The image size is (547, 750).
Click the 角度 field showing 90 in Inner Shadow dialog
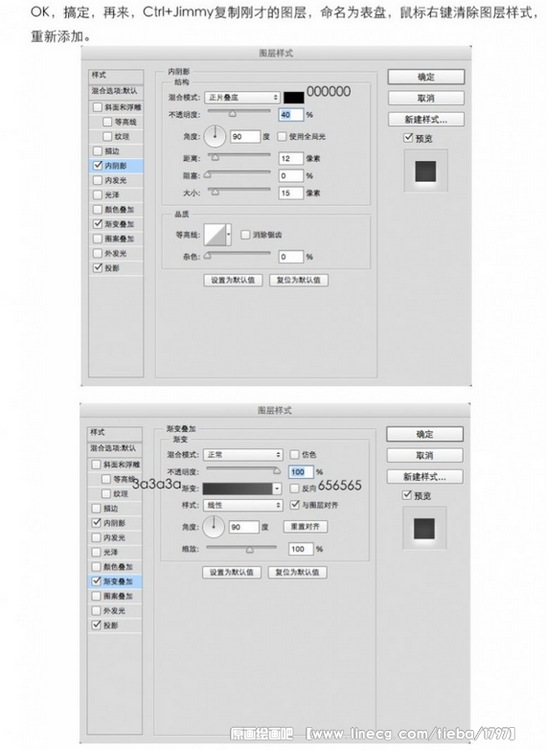coord(245,136)
